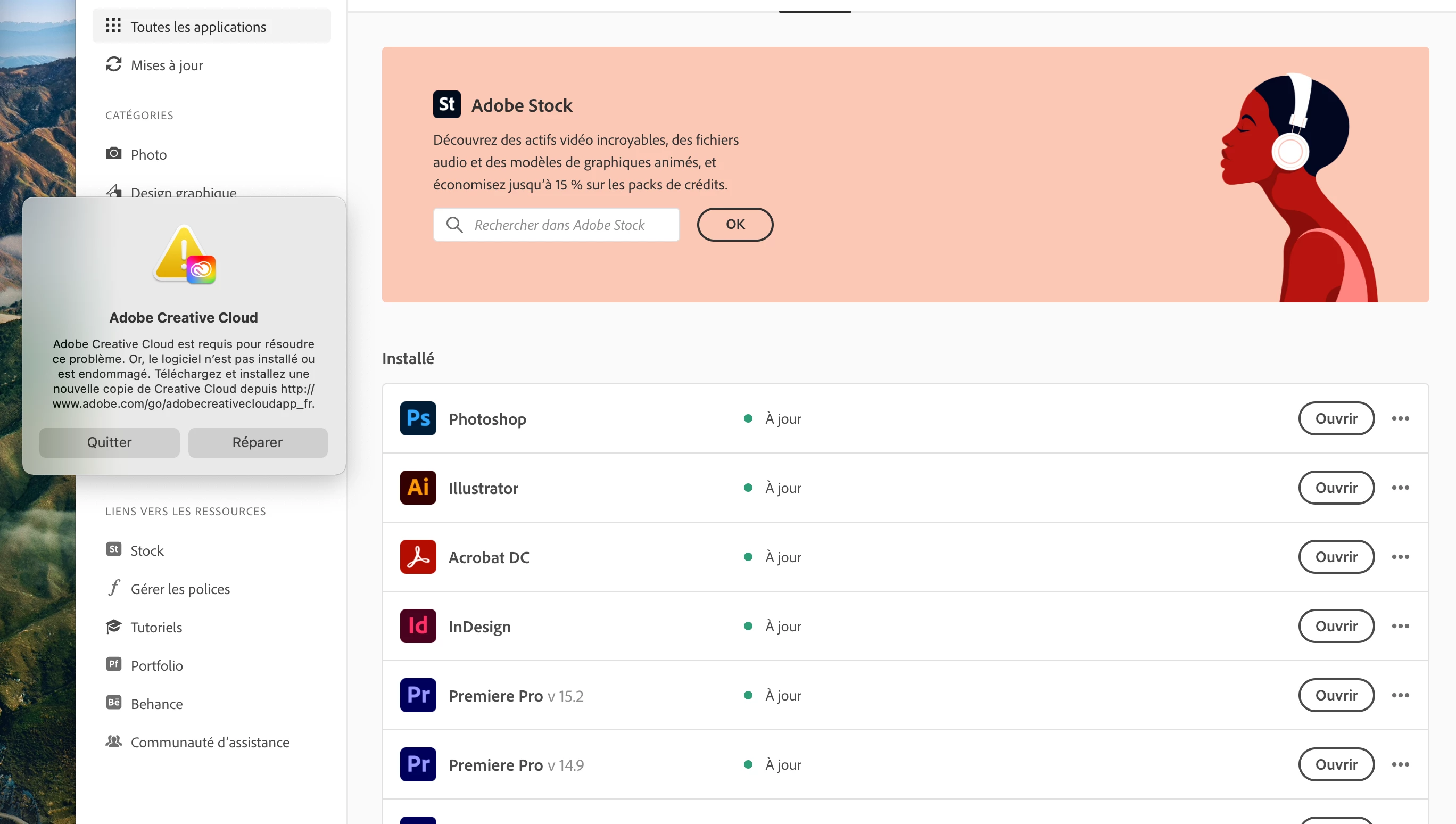Open Portfolio from resource links

156,665
